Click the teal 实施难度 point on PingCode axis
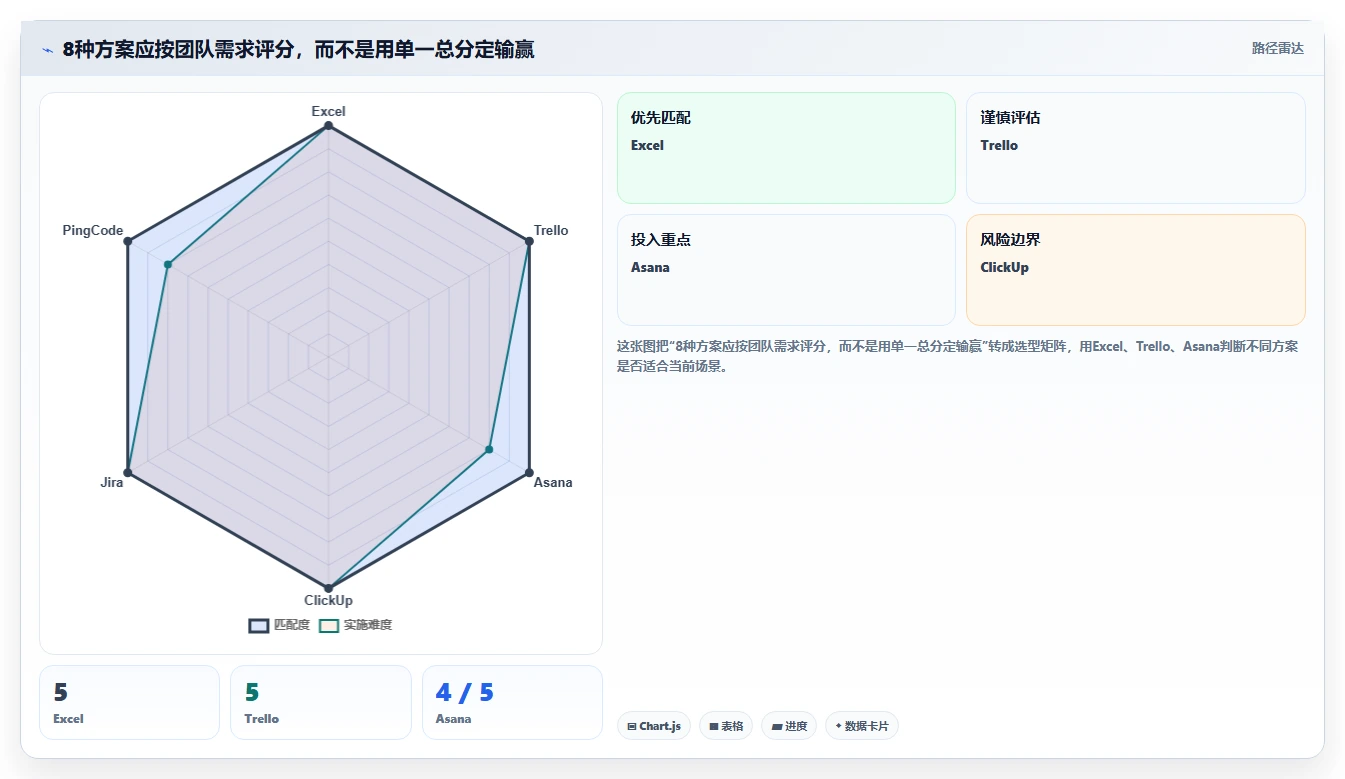The width and height of the screenshot is (1345, 779). click(168, 264)
